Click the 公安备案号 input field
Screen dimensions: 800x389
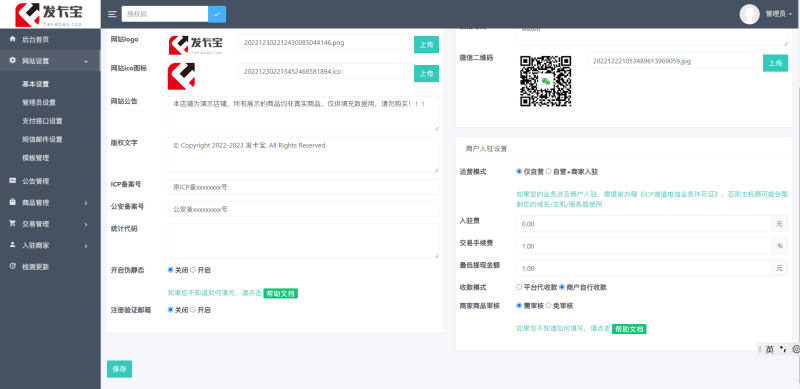[x=303, y=209]
